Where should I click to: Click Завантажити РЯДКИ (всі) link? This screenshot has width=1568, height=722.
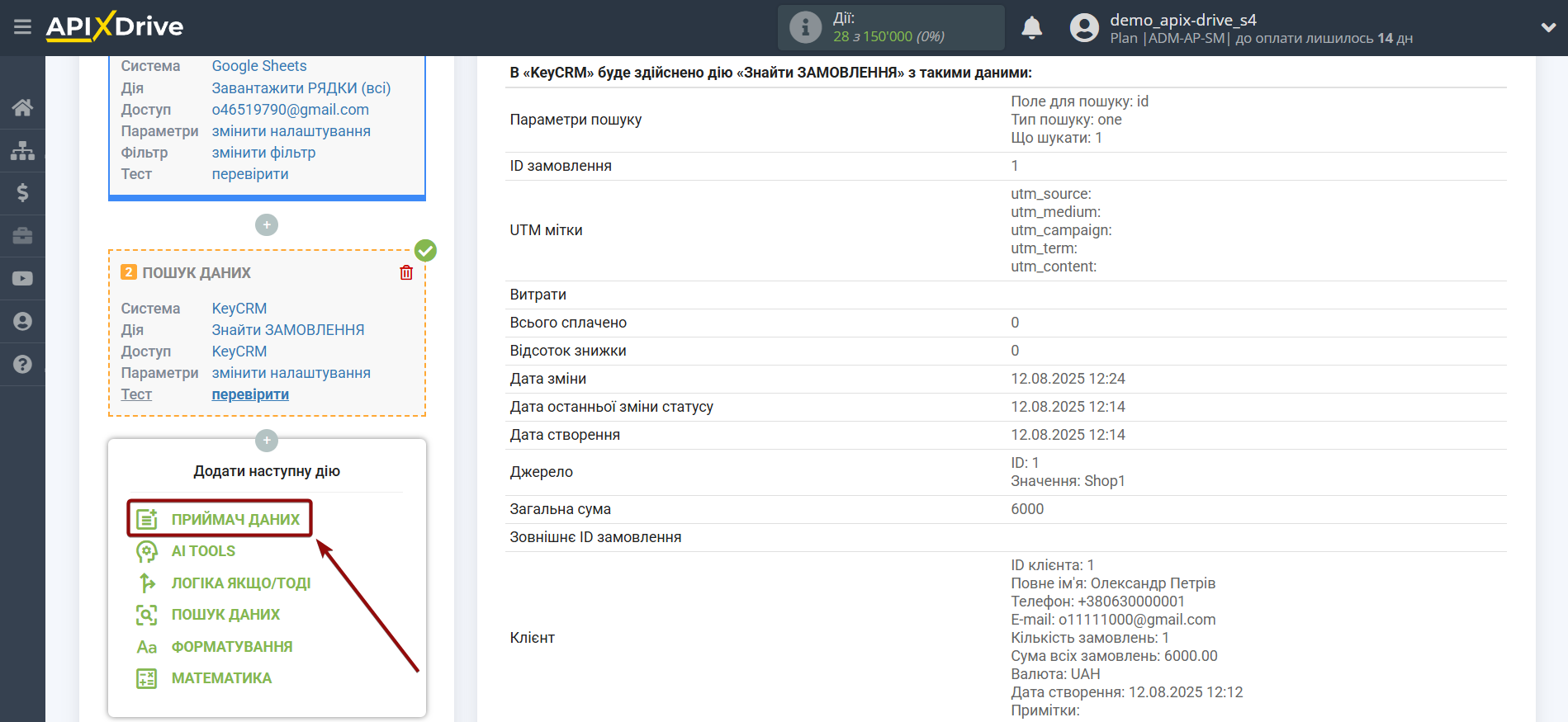point(301,88)
